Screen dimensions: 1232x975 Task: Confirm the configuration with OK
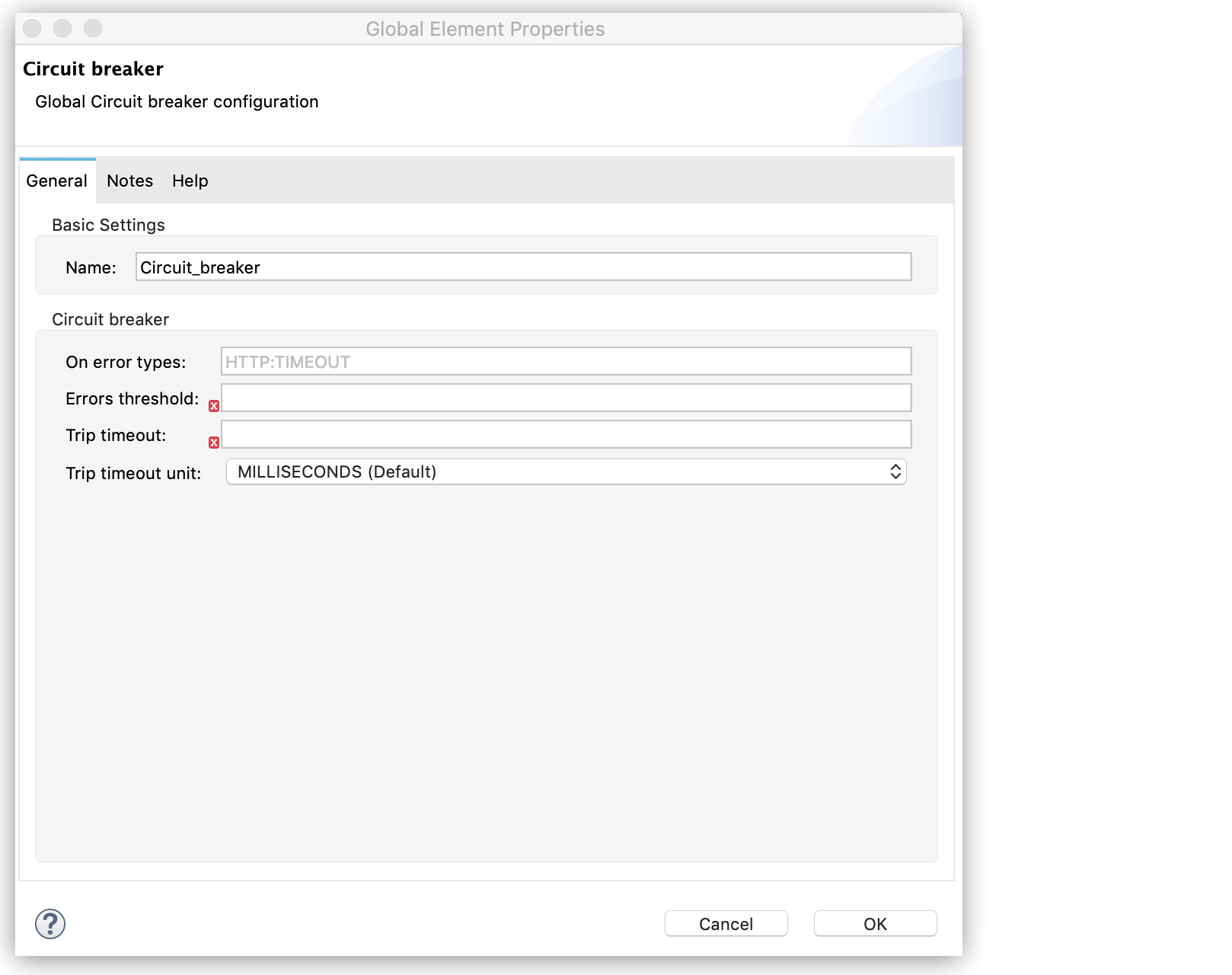tap(875, 924)
